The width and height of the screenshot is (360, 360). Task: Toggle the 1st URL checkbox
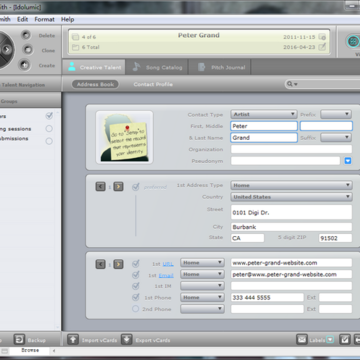[136, 264]
